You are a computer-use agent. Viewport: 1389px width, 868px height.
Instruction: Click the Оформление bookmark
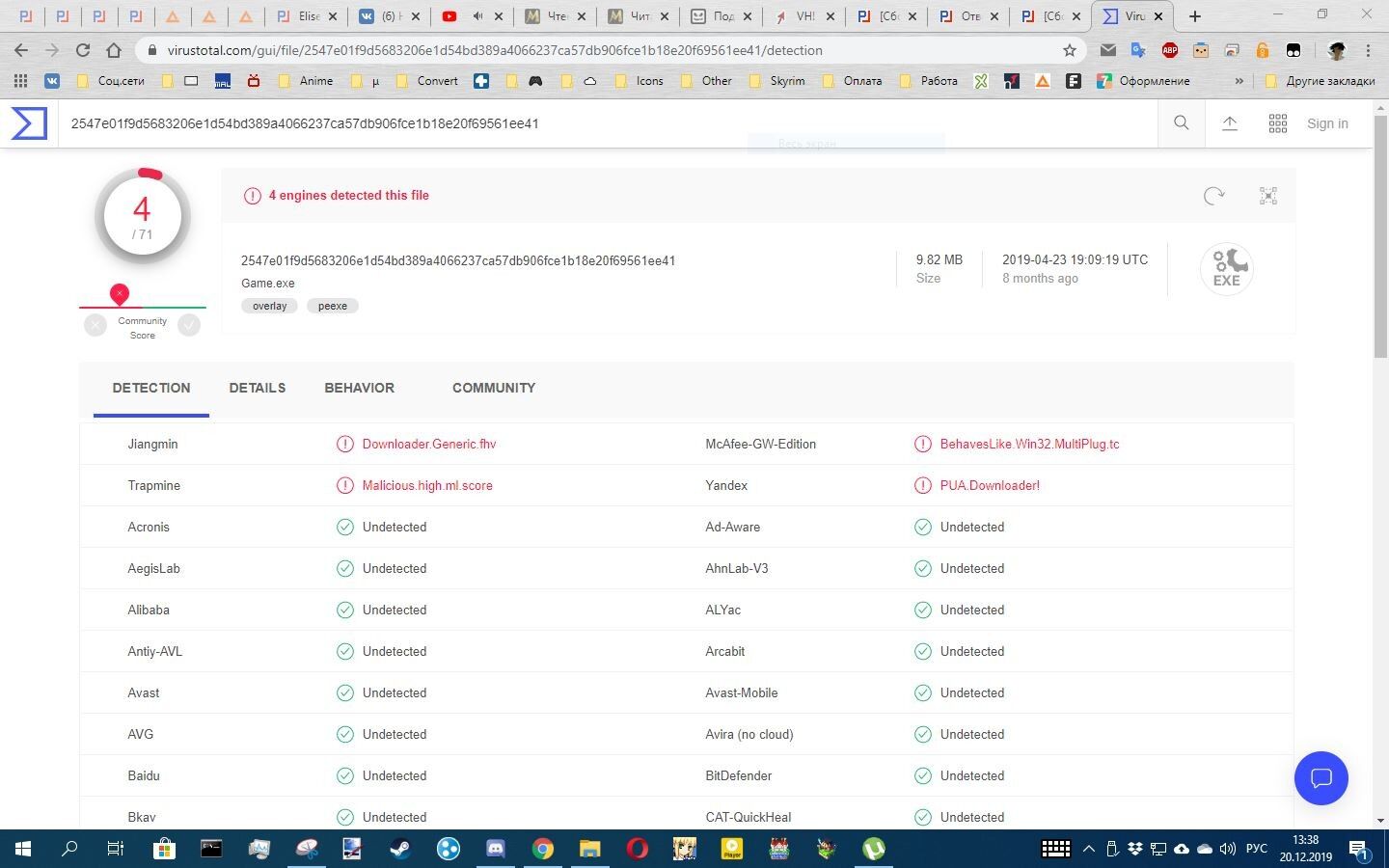1144,81
